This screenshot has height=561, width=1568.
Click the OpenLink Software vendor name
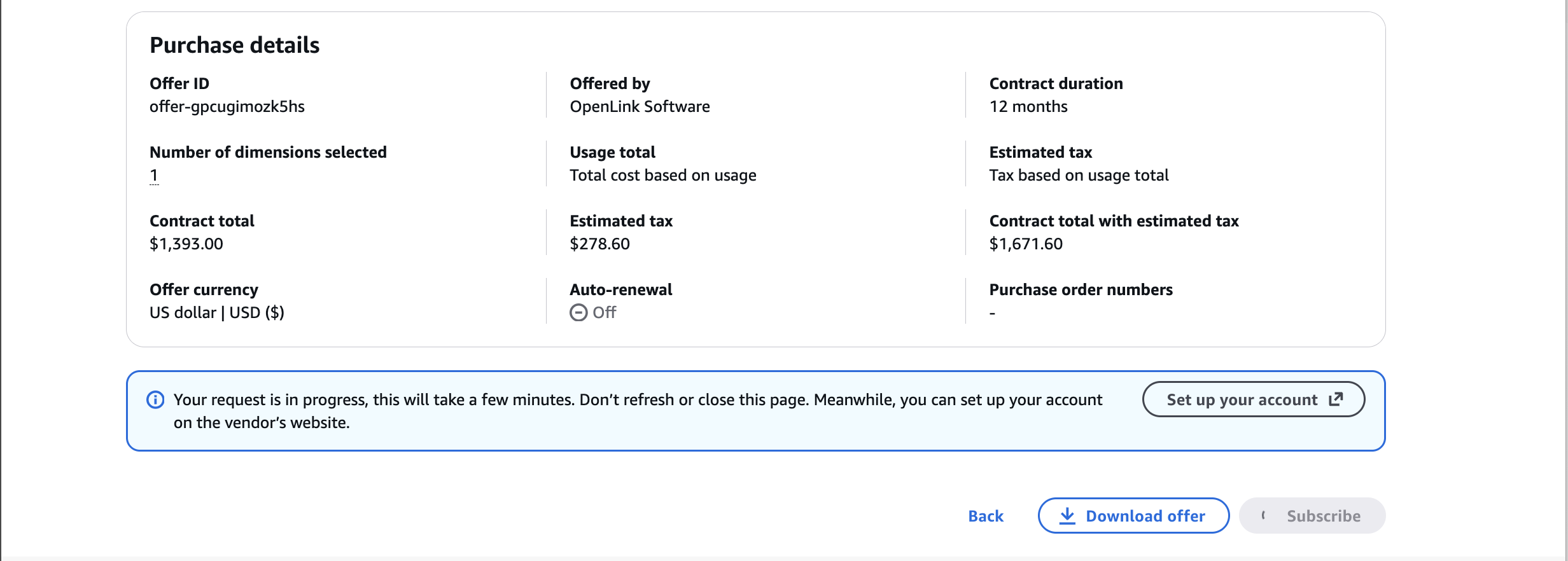tap(640, 106)
